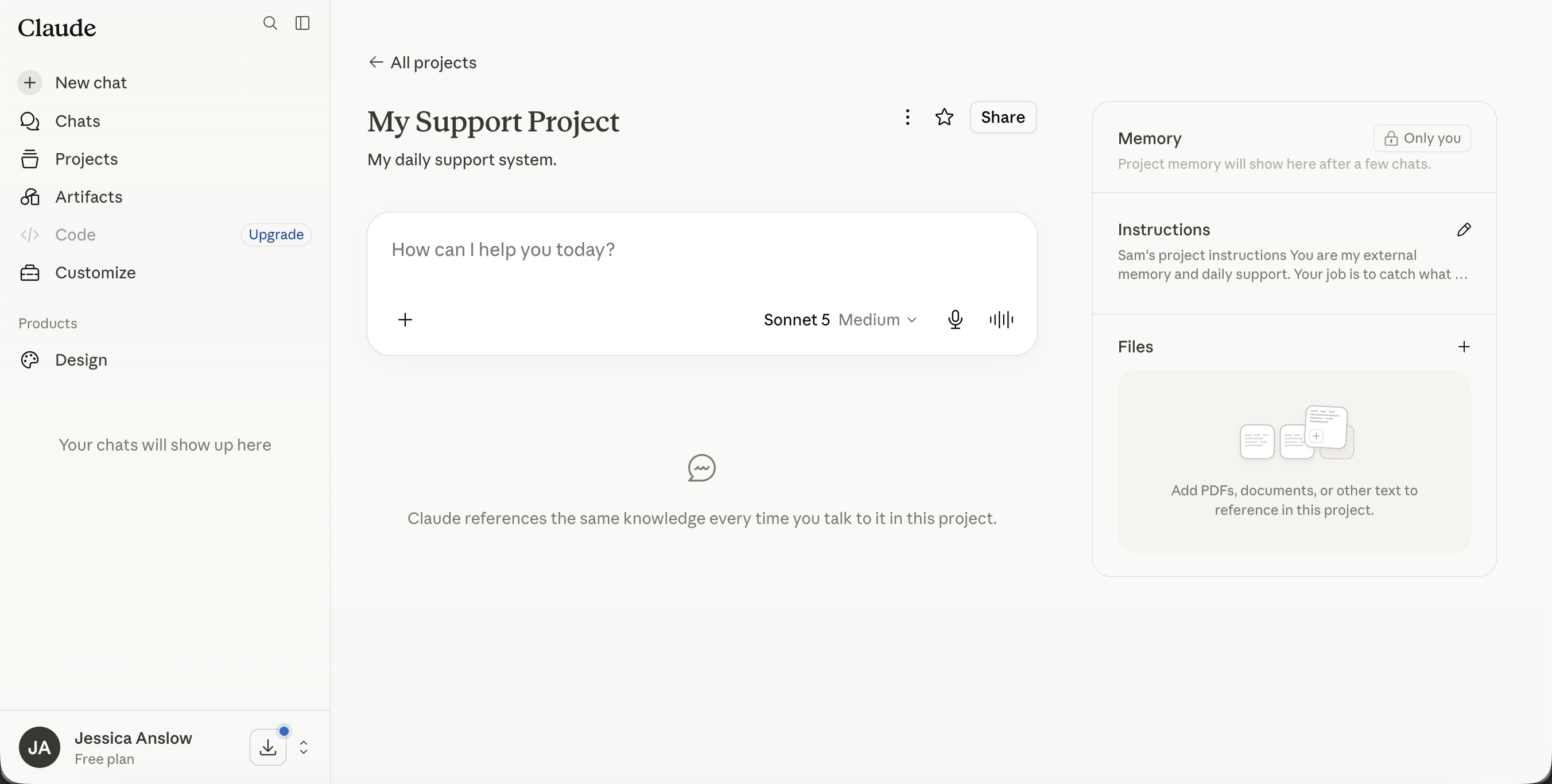Click the Free plan label
This screenshot has width=1552, height=784.
coord(104,759)
